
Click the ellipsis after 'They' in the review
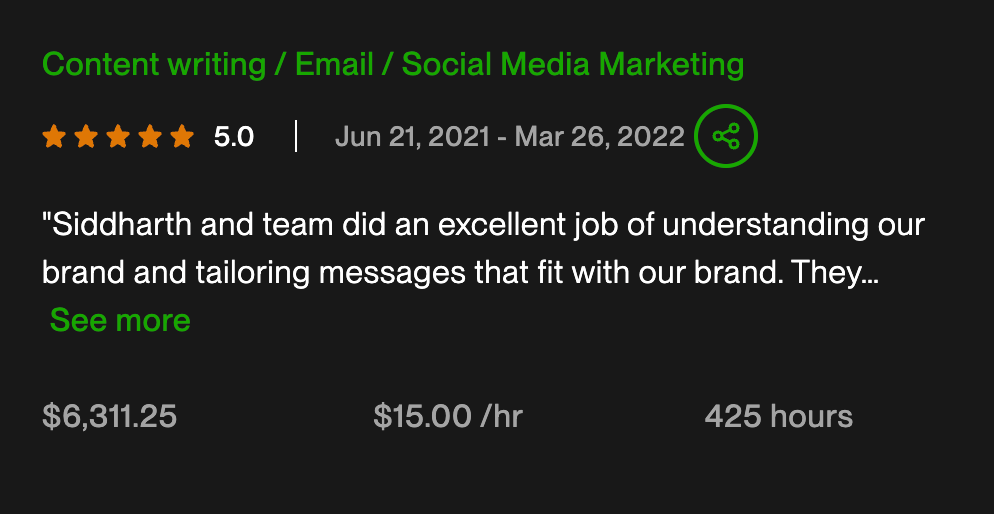pyautogui.click(x=870, y=272)
